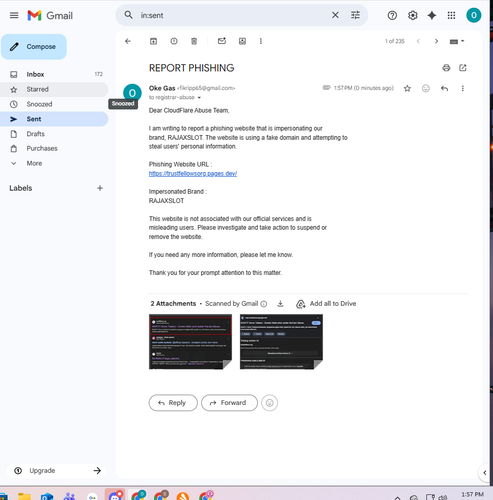Viewport: 493px width, 500px height.
Task: Click Add all to Drive
Action: pyautogui.click(x=326, y=304)
